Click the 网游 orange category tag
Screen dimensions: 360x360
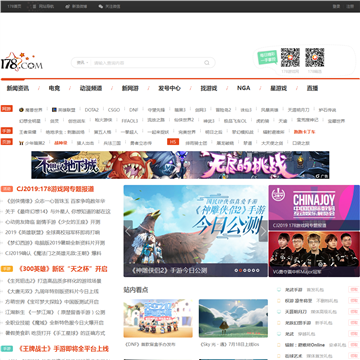pos(7,109)
